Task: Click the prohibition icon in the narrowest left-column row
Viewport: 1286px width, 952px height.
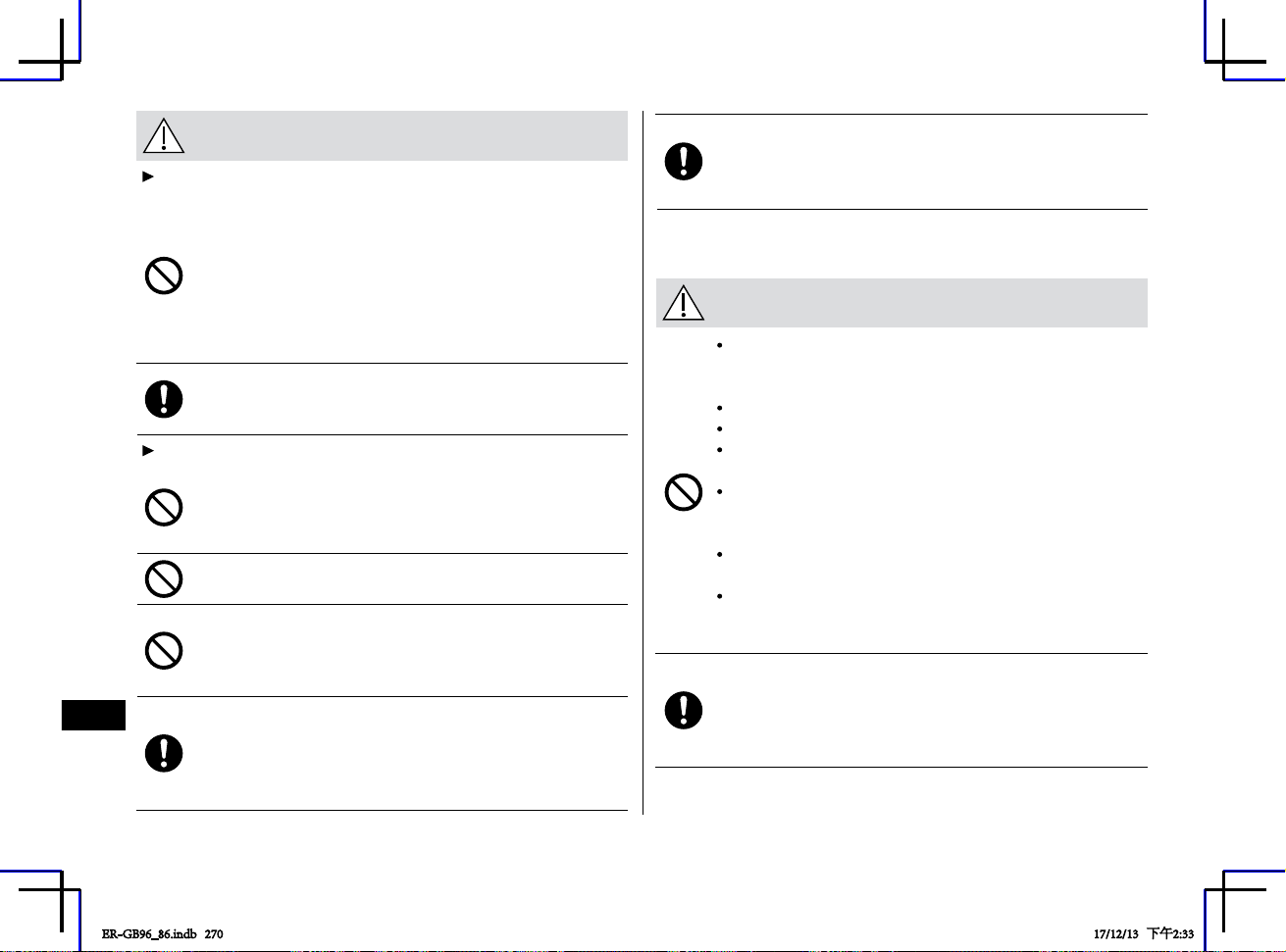Action: (x=164, y=579)
